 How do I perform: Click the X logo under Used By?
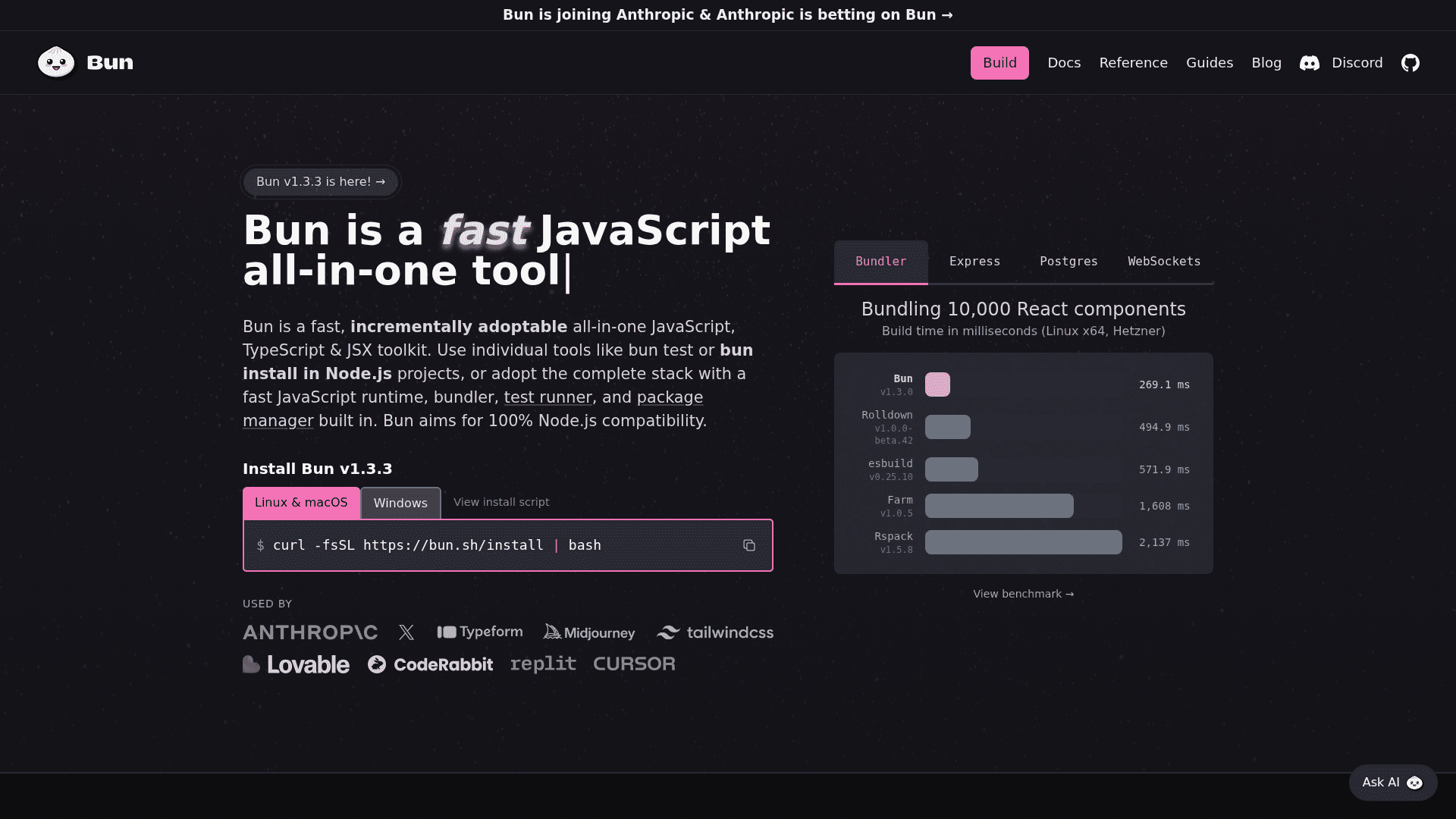click(406, 632)
